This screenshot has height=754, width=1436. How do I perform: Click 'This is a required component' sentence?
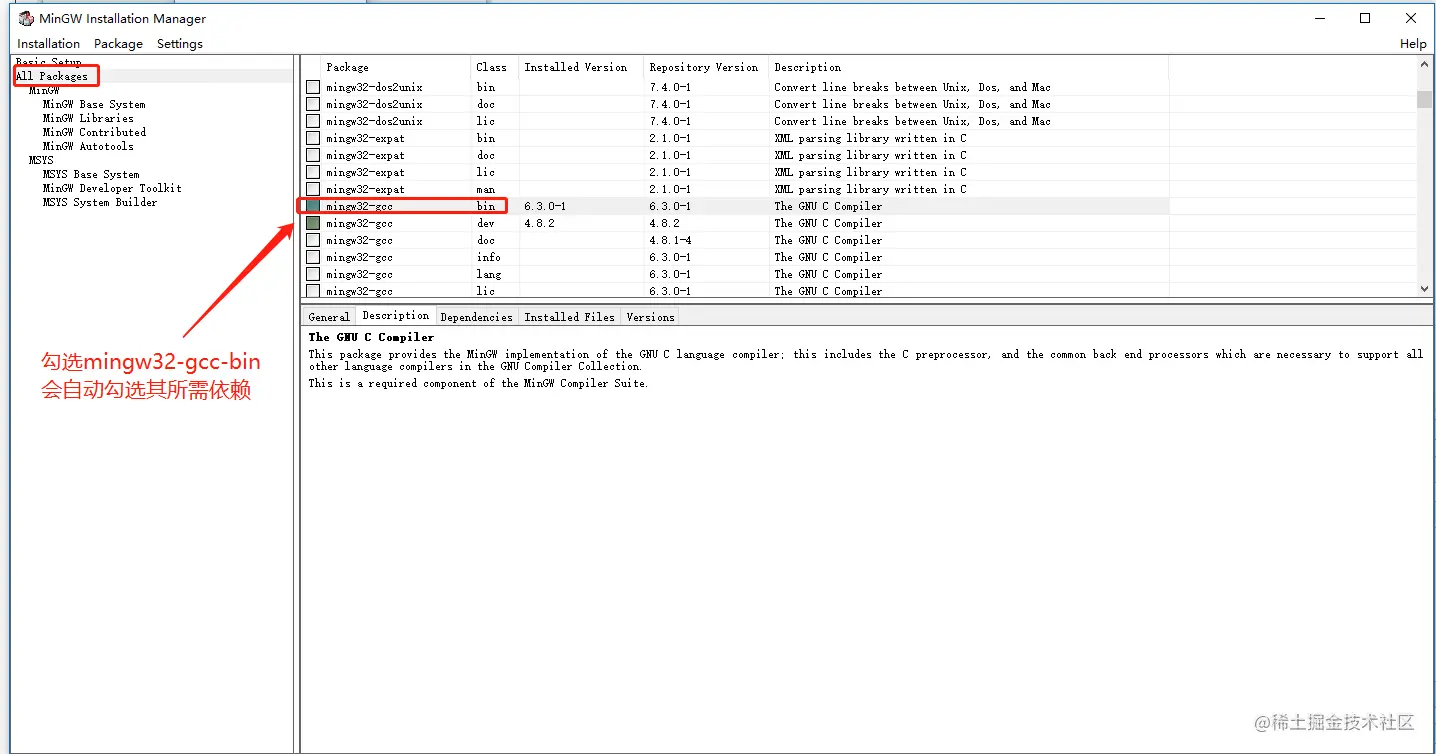[x=478, y=384]
